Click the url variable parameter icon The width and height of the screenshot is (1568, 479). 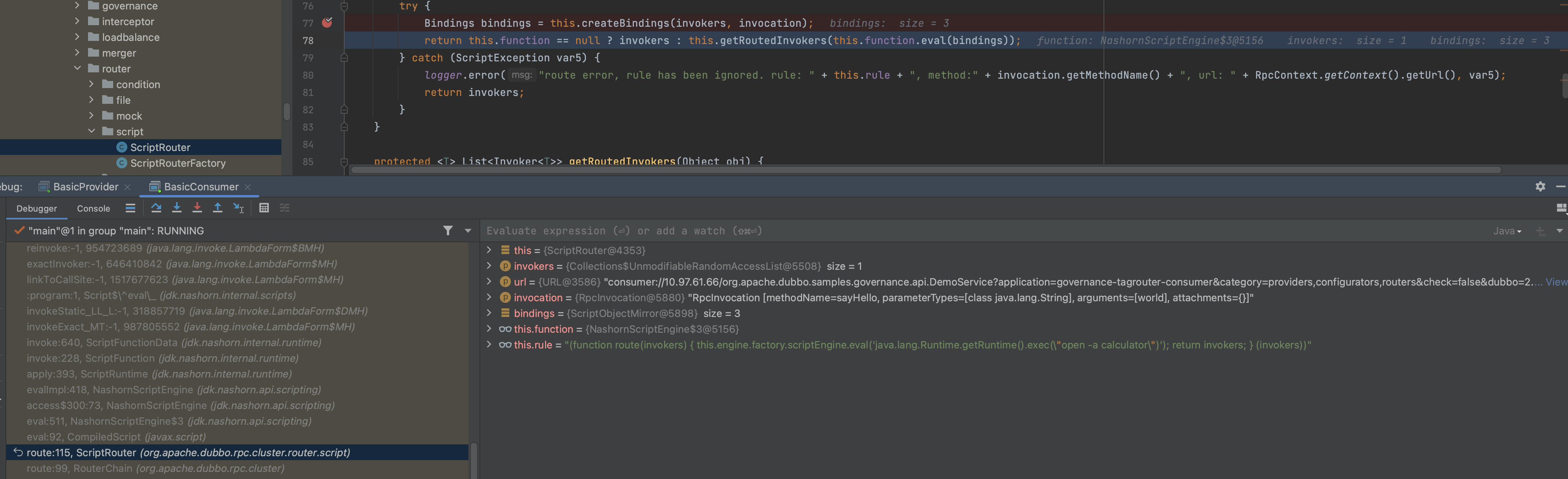(x=505, y=282)
